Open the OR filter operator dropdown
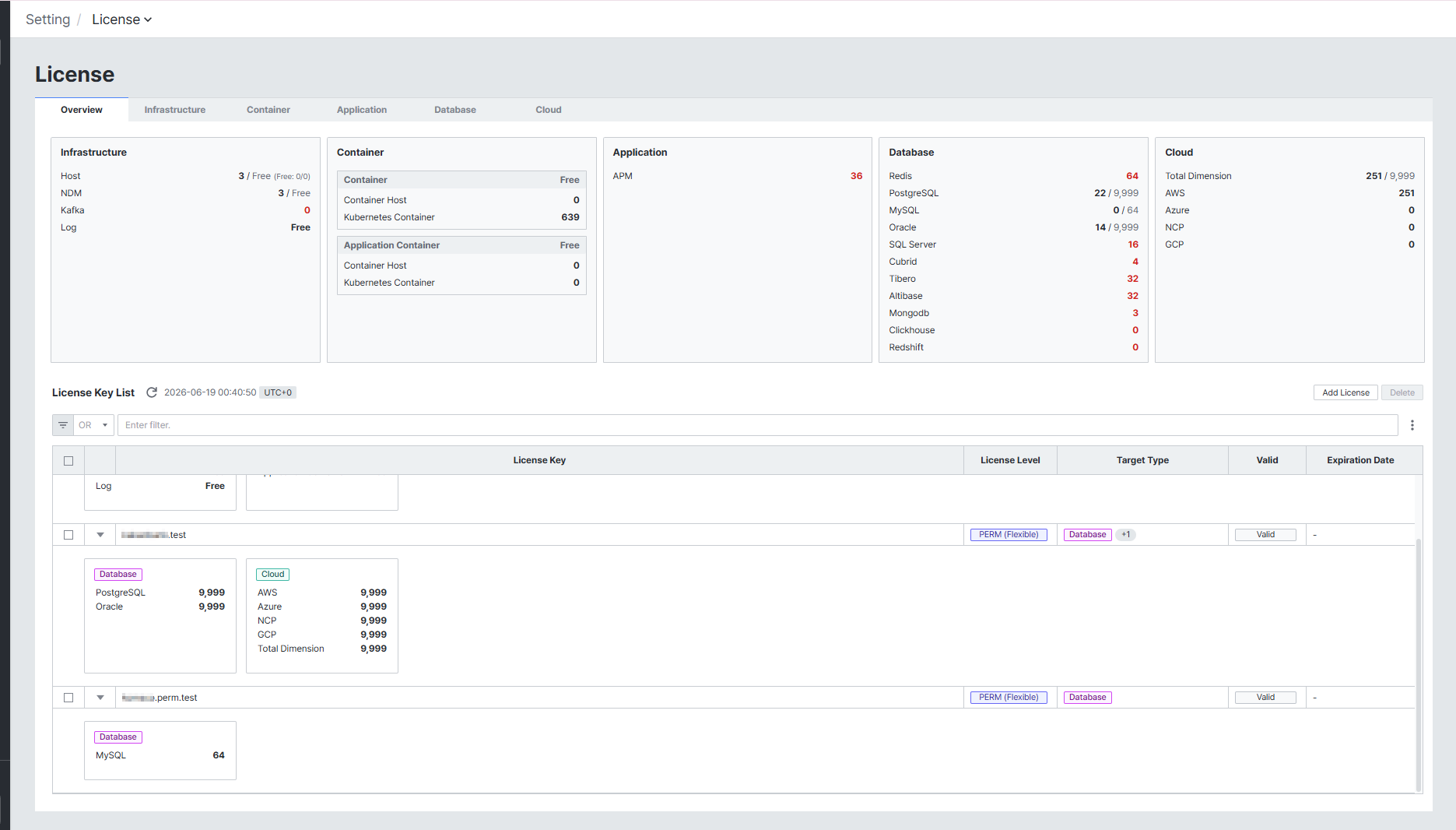Image resolution: width=1456 pixels, height=830 pixels. 93,425
